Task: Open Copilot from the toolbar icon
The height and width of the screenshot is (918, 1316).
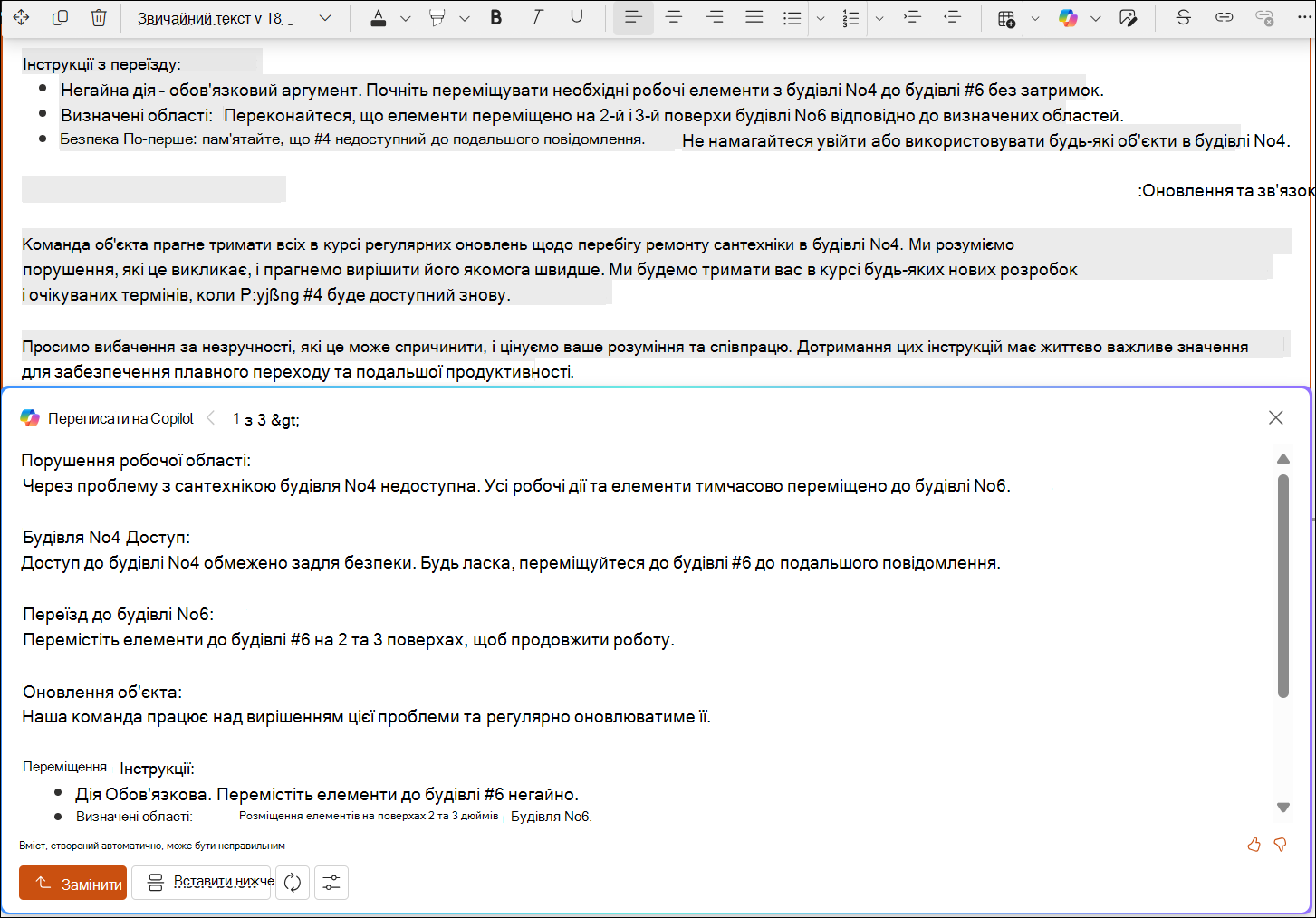Action: (1069, 18)
